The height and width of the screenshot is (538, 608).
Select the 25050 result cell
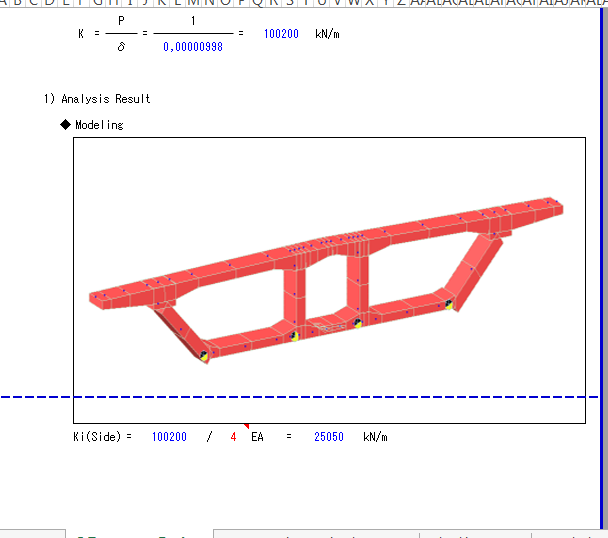(329, 437)
